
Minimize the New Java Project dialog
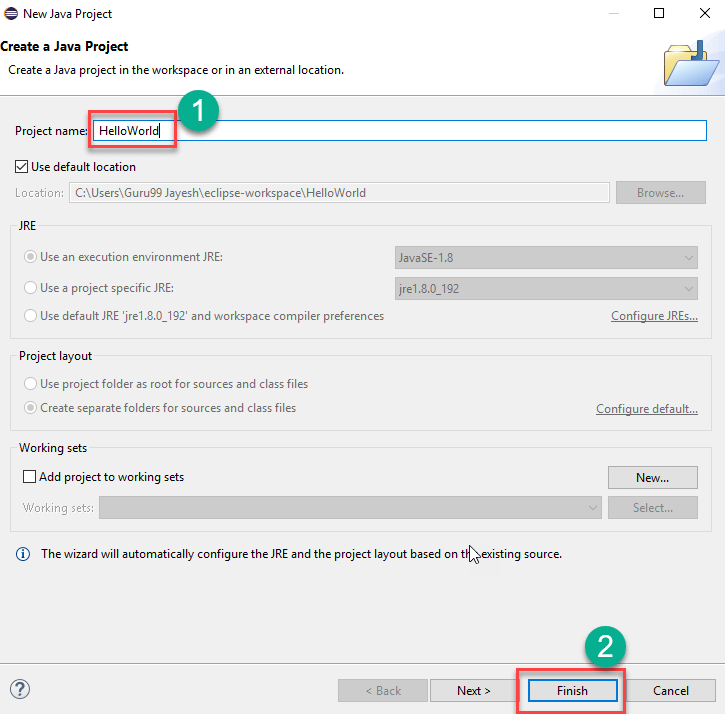(x=613, y=14)
